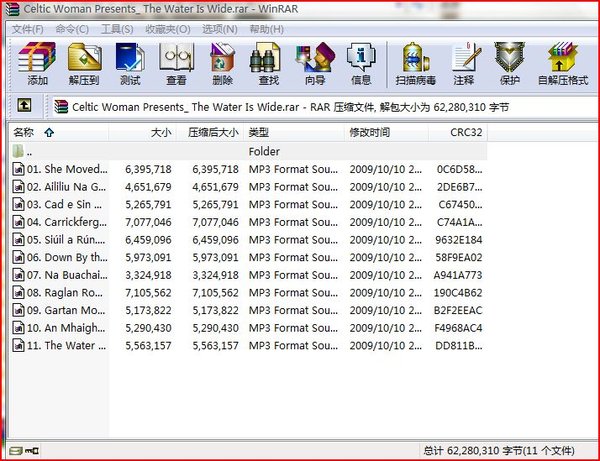Click the MP3 icon of 05. Siúil a Rún
The image size is (600, 461).
coord(18,239)
